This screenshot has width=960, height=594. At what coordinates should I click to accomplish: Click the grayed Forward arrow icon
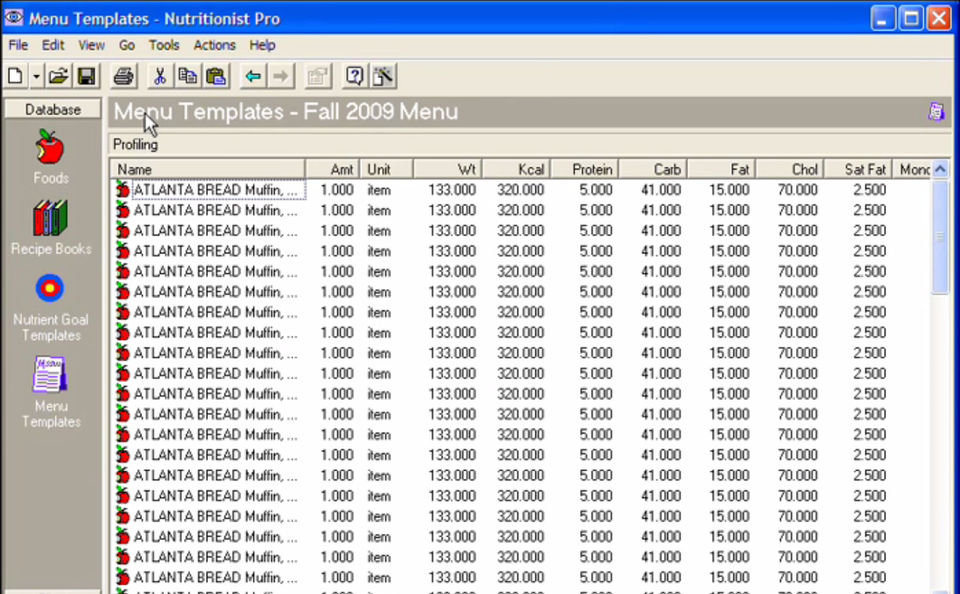[280, 77]
